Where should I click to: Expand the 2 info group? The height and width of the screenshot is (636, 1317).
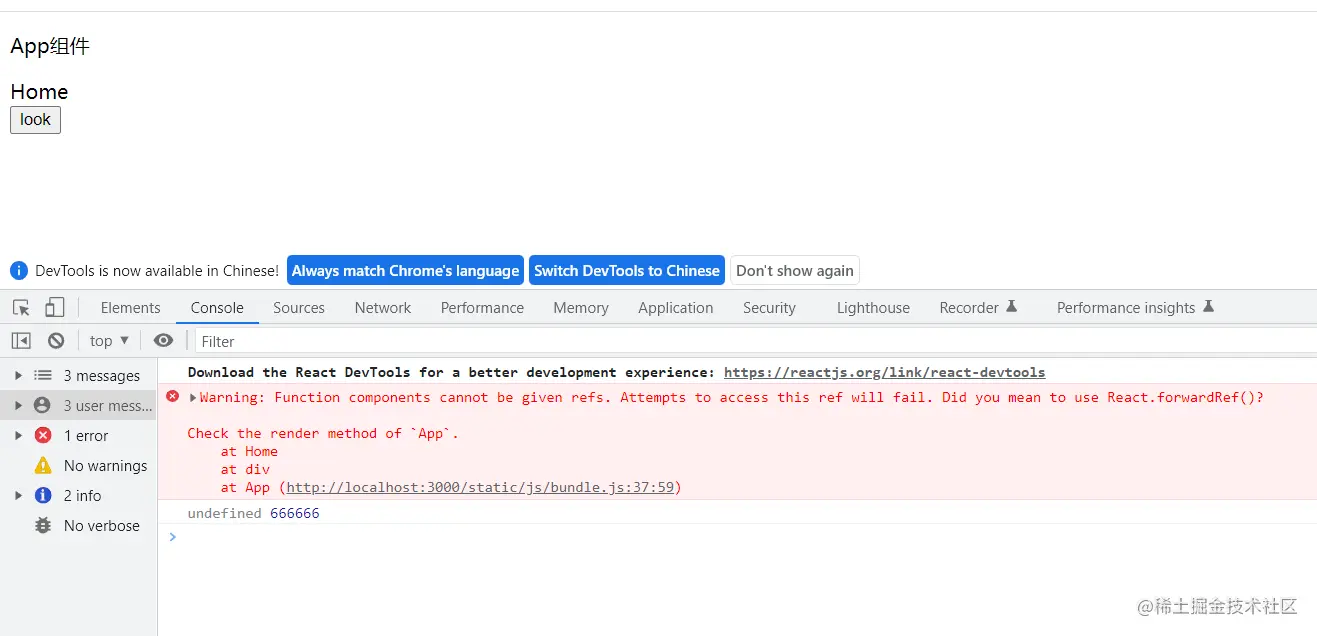[x=18, y=496]
